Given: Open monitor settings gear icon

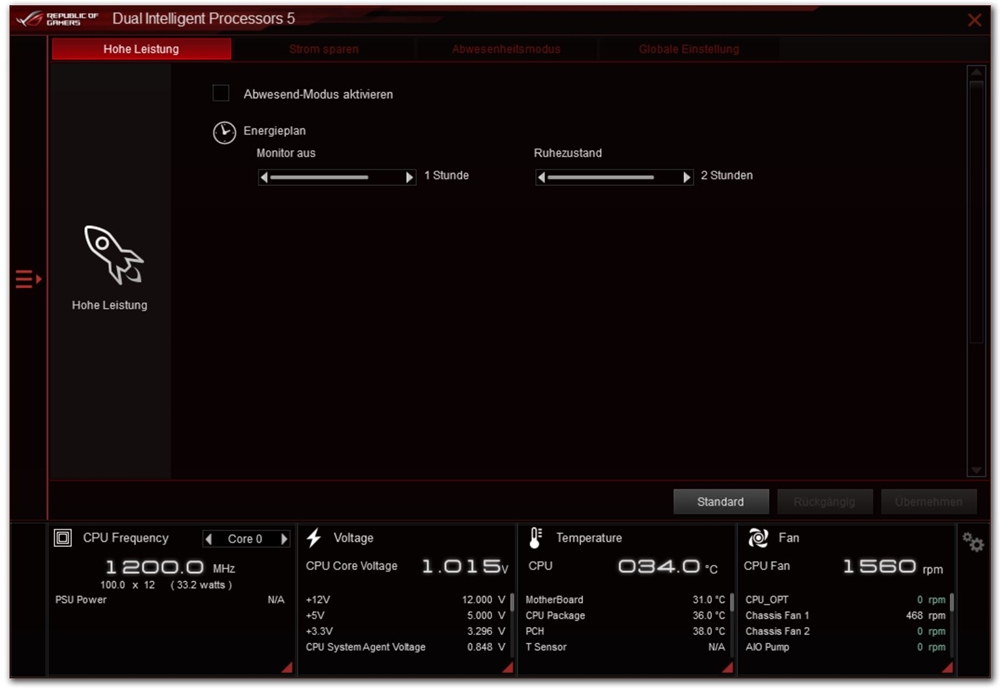Looking at the screenshot, I should pos(973,543).
